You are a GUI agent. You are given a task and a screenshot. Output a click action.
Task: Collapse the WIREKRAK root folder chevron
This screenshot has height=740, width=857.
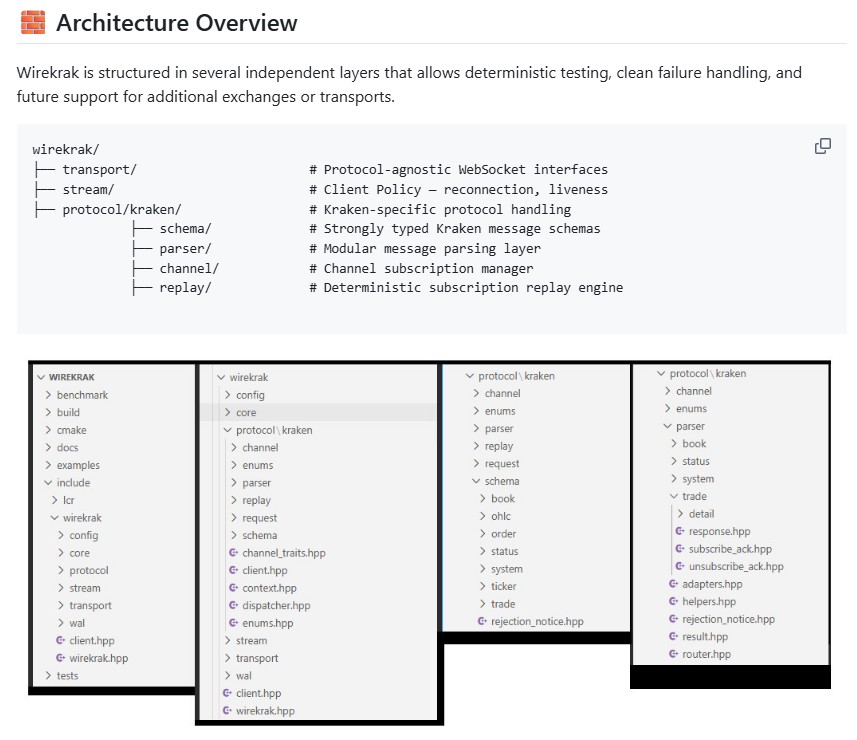coord(41,377)
